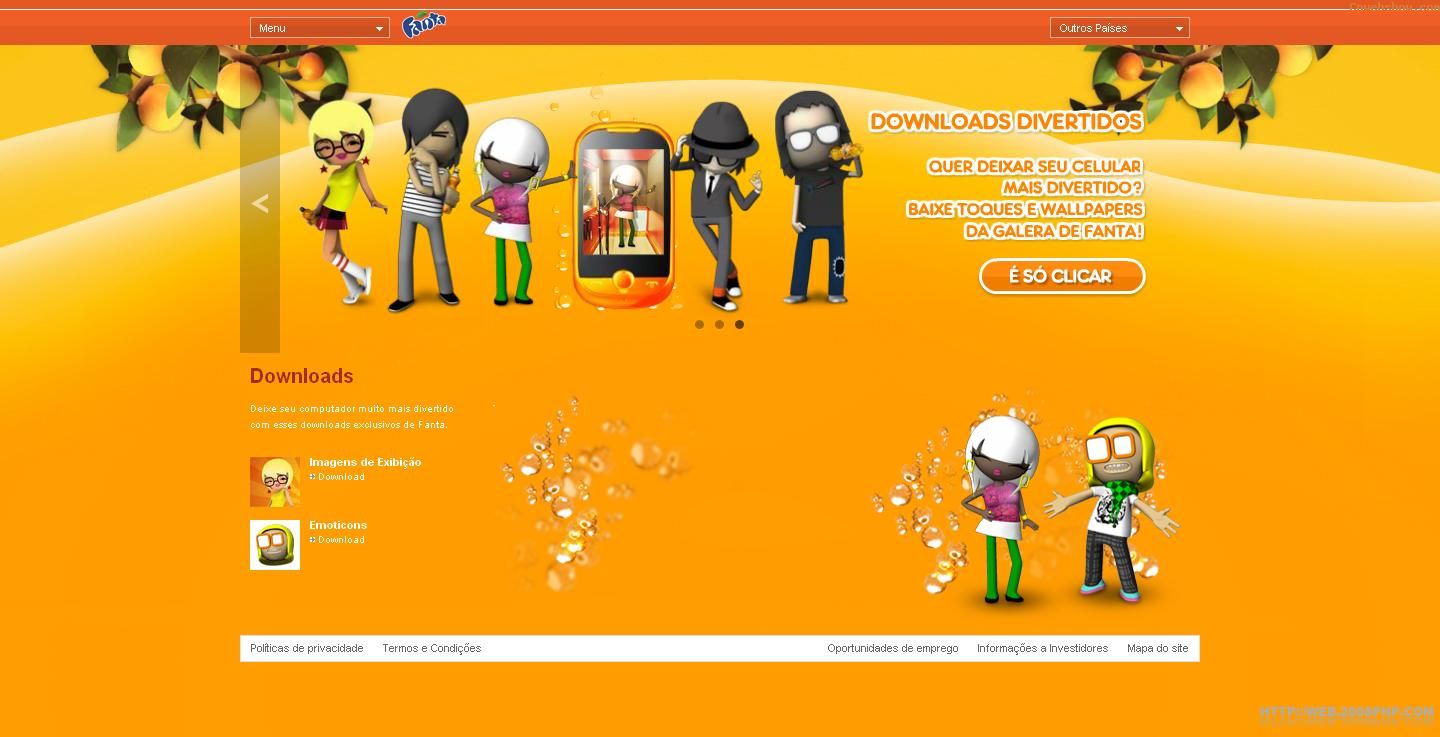Click the Downloads section heading
The height and width of the screenshot is (737, 1440).
click(302, 376)
